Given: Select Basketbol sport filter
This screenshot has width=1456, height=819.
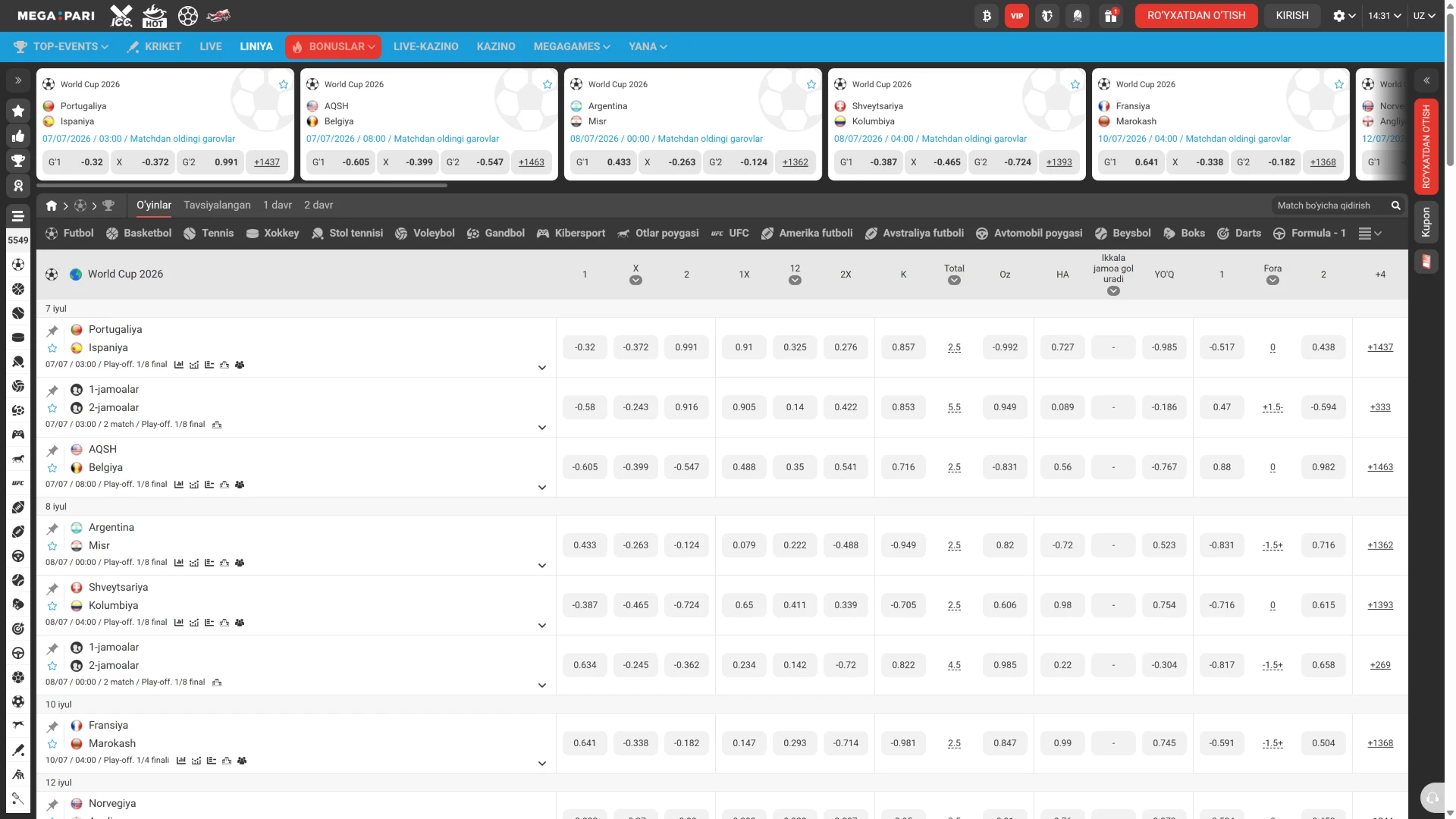Looking at the screenshot, I should (x=139, y=234).
